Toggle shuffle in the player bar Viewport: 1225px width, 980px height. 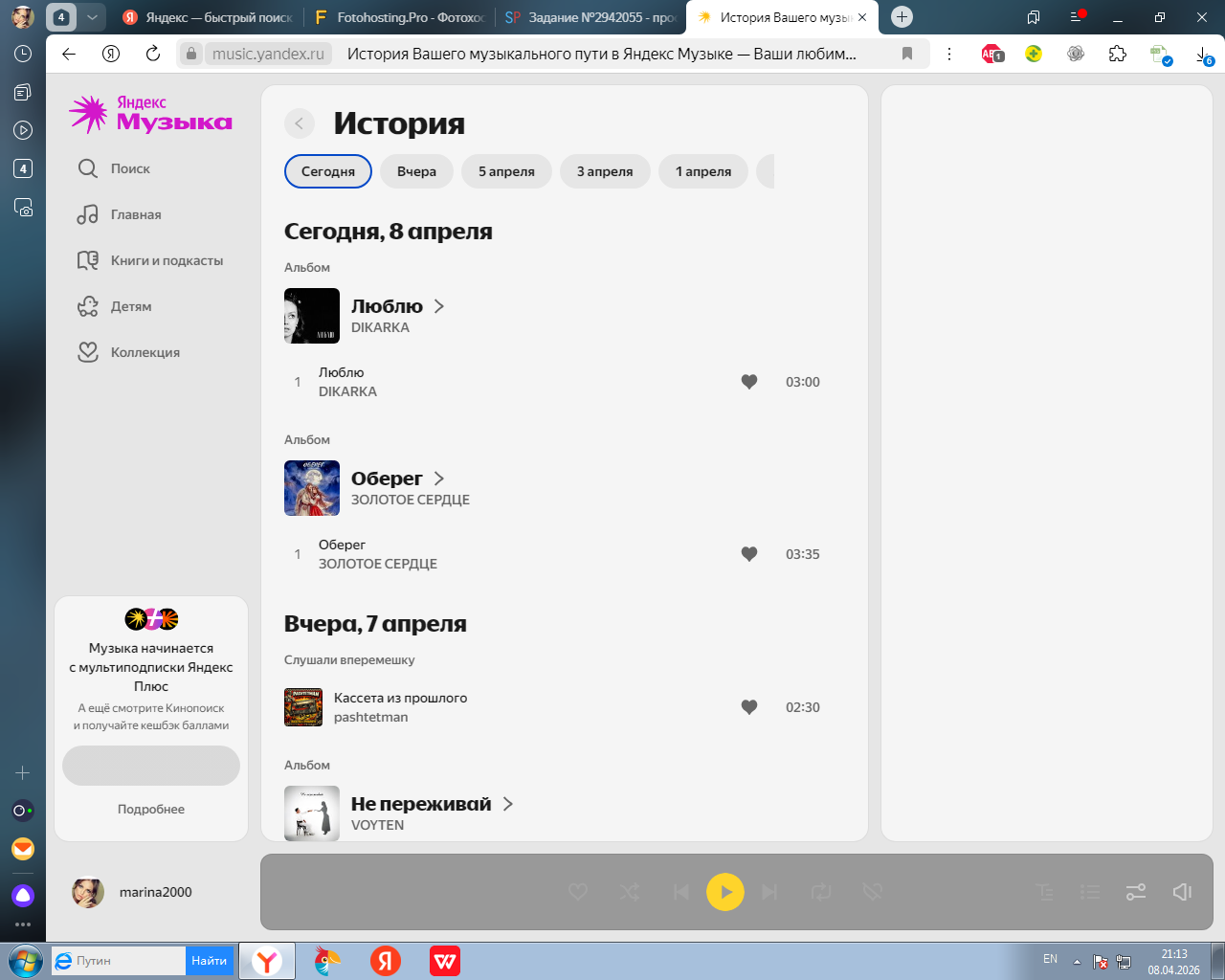pyautogui.click(x=630, y=892)
